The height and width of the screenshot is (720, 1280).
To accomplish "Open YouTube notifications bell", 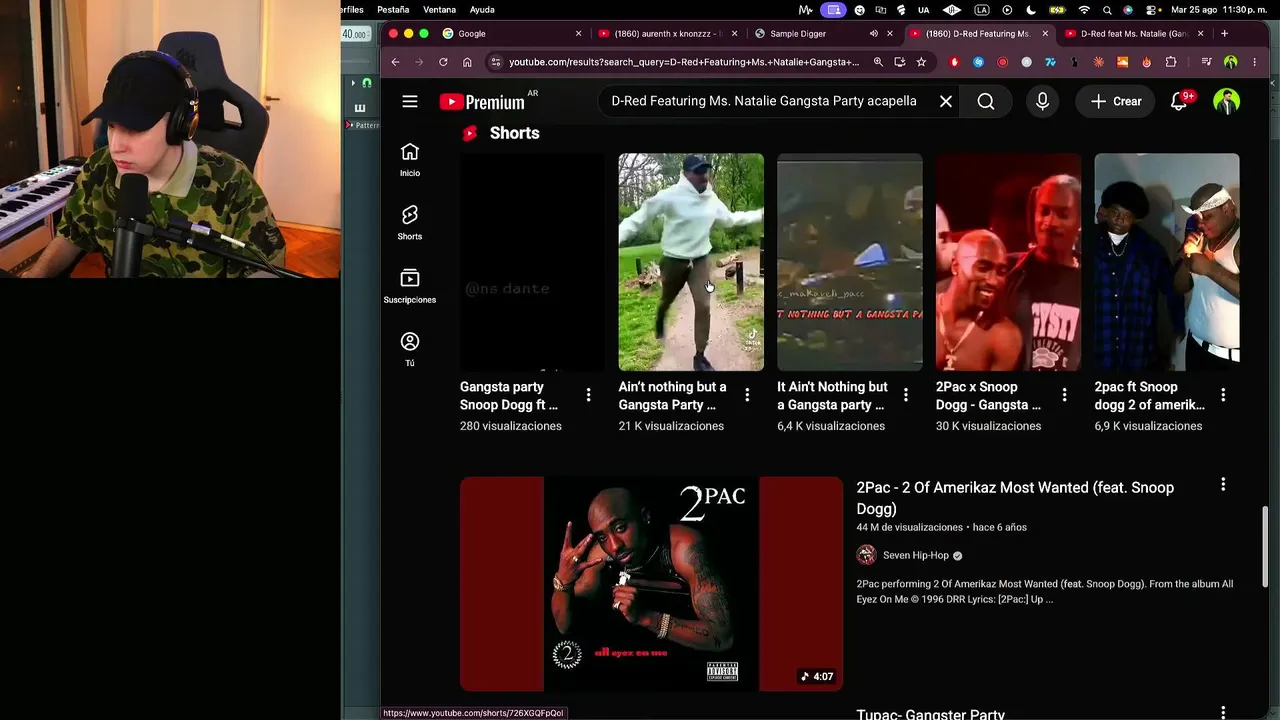I will point(1180,101).
